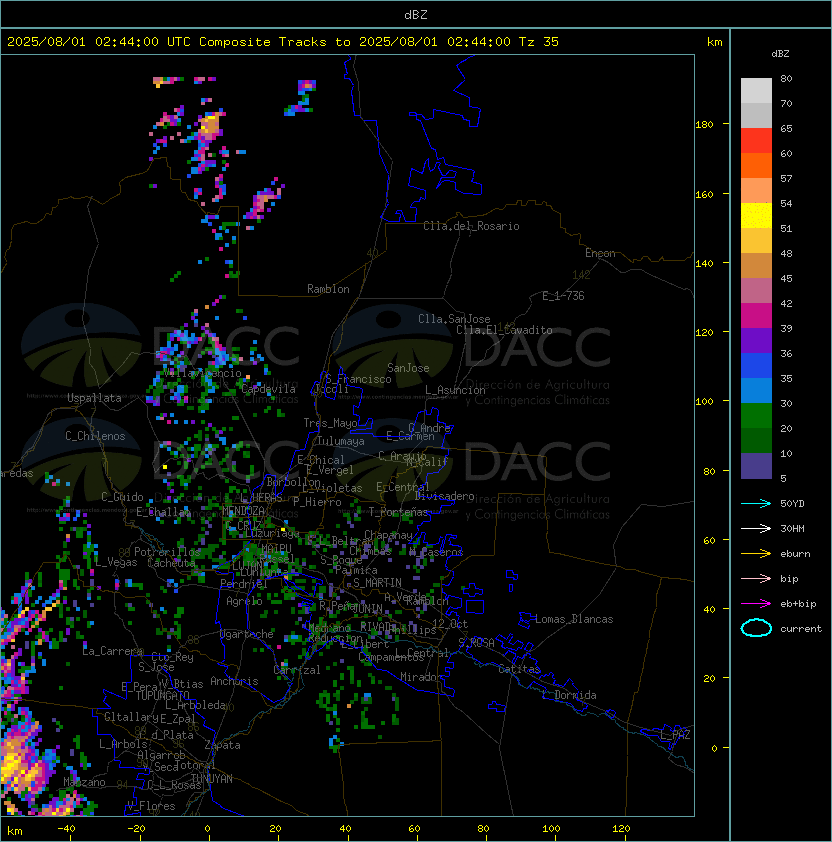Click the yellow eburn arrow in legend
832x842 pixels.
[x=756, y=554]
